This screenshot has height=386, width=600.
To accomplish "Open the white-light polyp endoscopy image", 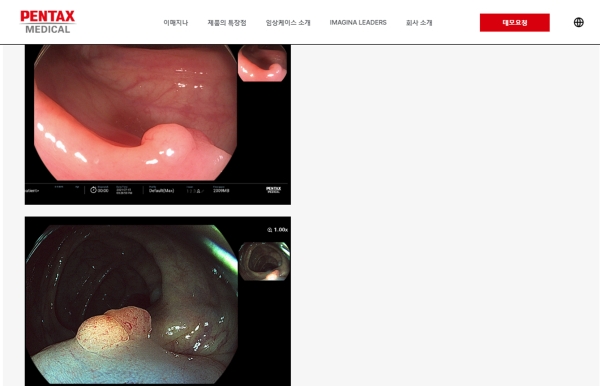I will tap(158, 125).
